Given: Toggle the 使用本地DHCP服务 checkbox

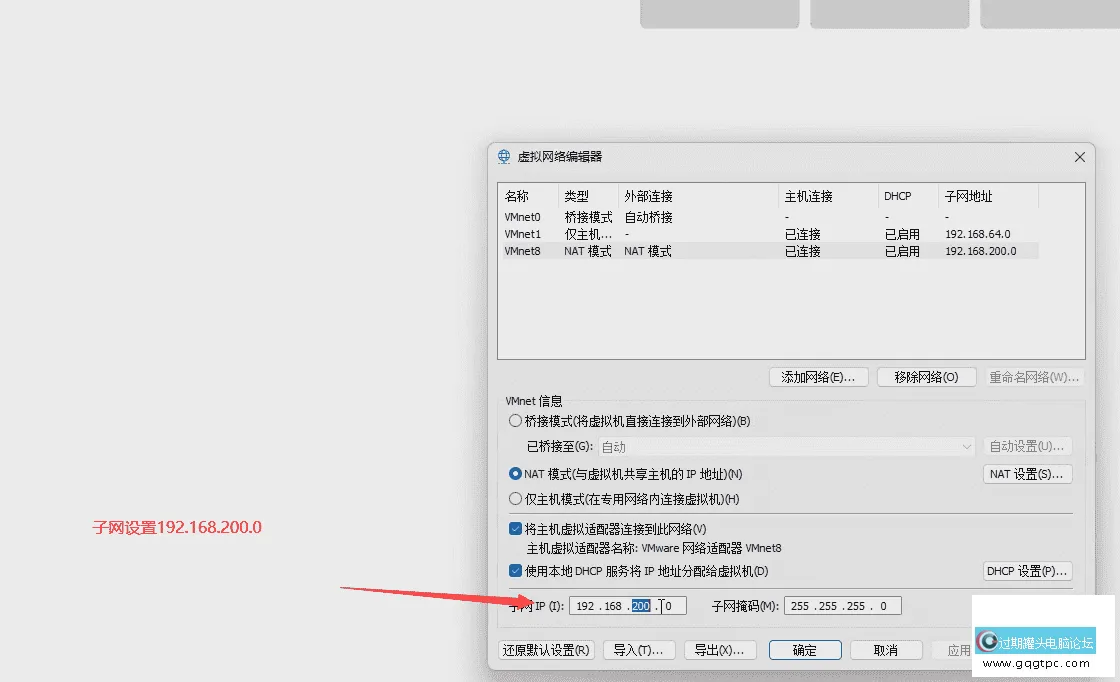Looking at the screenshot, I should [x=516, y=570].
